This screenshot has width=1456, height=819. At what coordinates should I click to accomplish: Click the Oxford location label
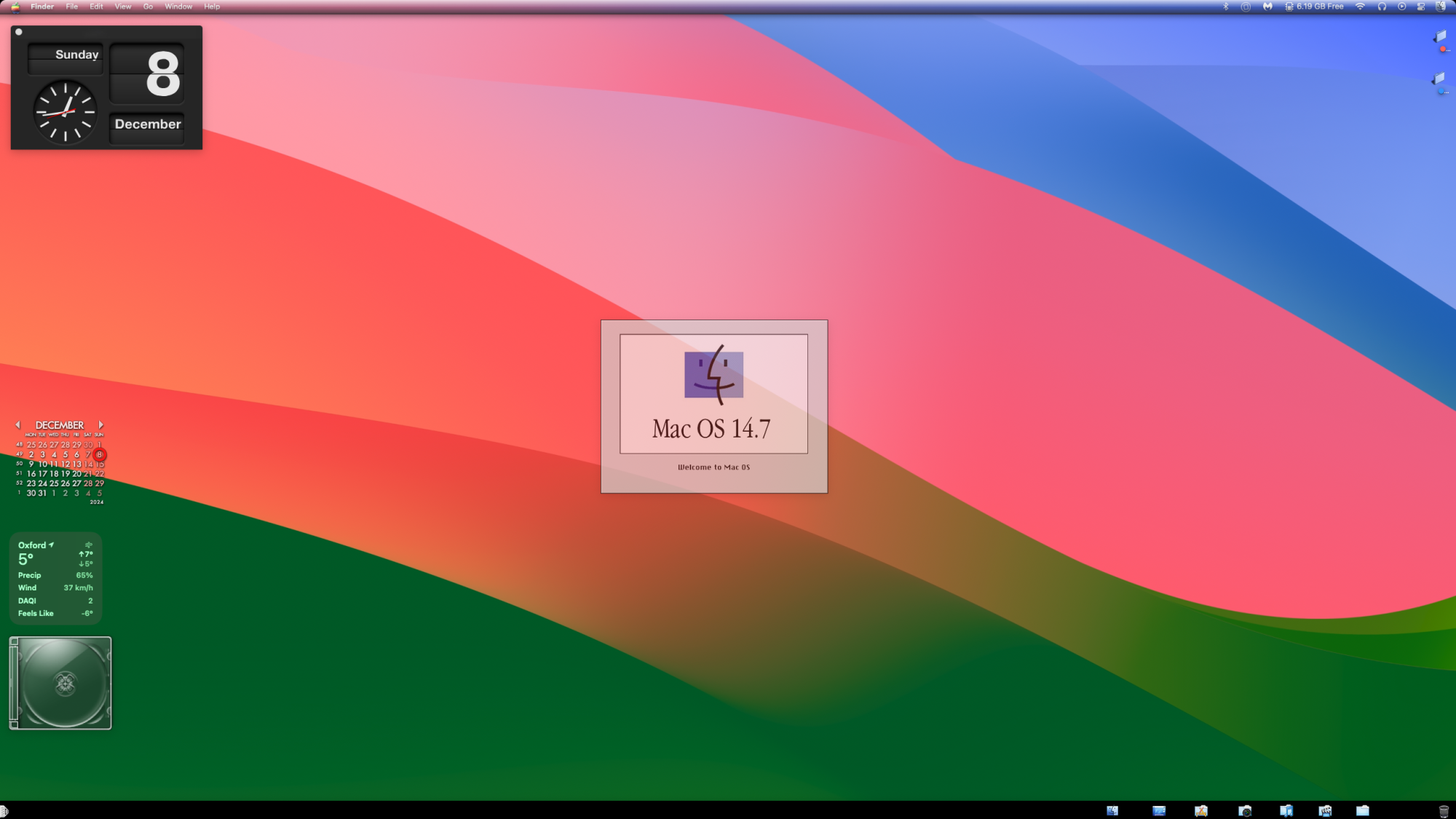[32, 545]
